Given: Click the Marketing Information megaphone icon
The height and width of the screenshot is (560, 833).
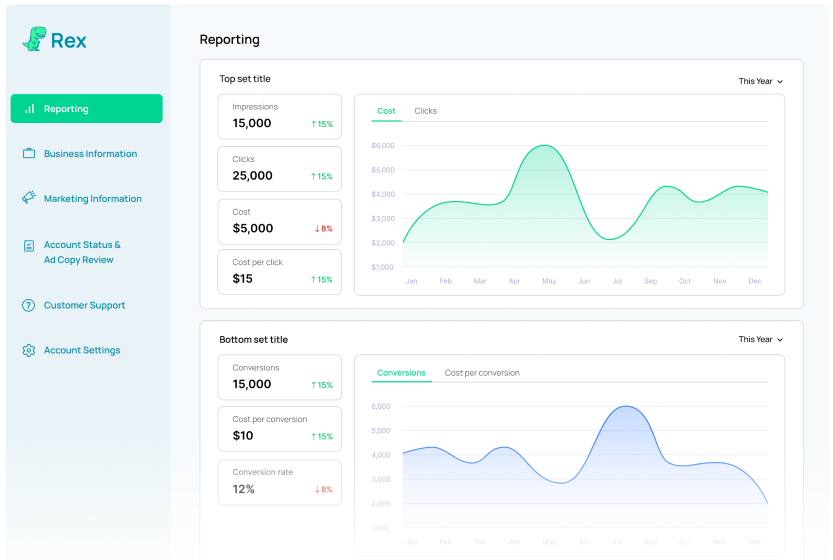Looking at the screenshot, I should [29, 198].
